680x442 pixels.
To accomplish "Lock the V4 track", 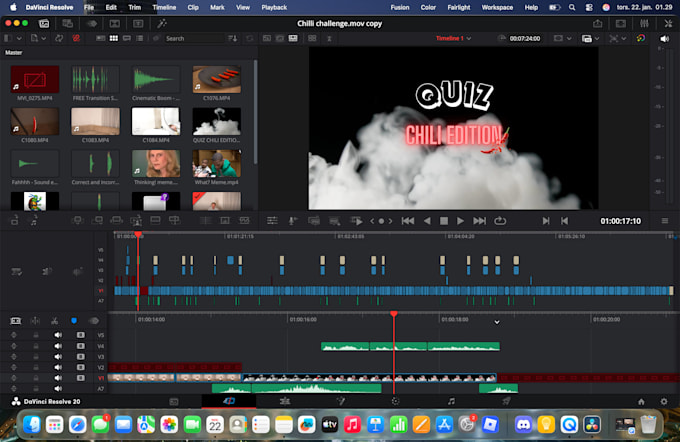I will coord(36,346).
